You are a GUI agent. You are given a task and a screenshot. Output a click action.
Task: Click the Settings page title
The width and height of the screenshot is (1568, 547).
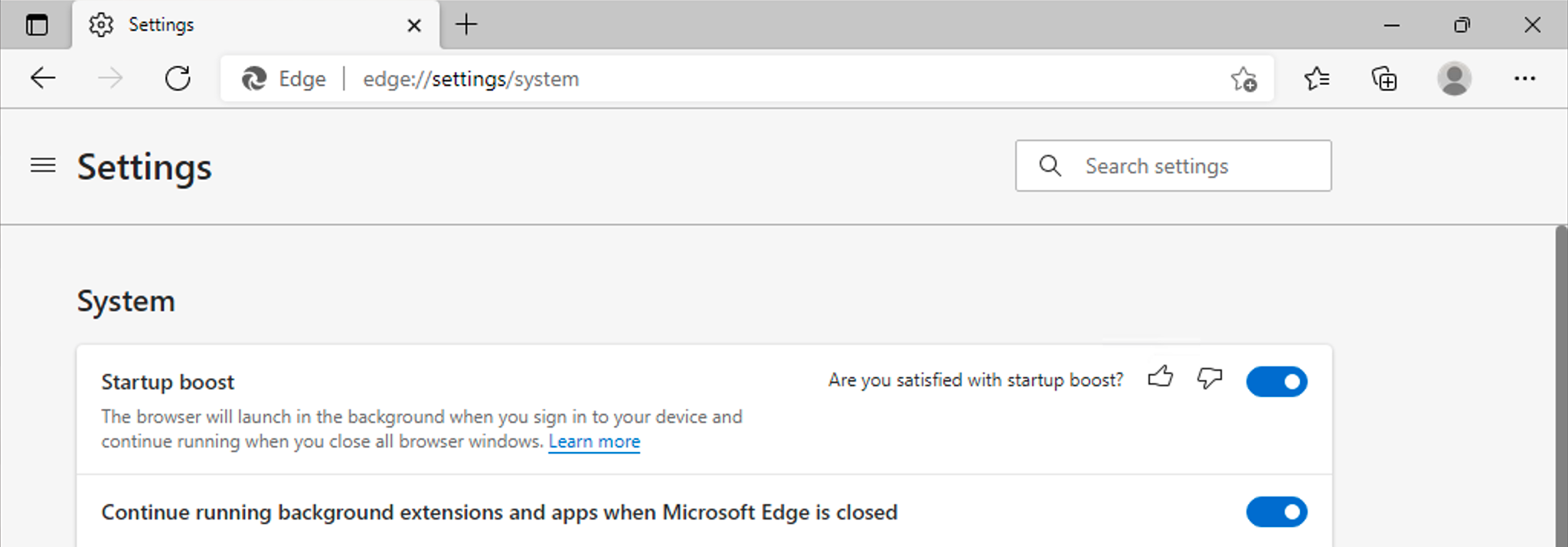[144, 167]
